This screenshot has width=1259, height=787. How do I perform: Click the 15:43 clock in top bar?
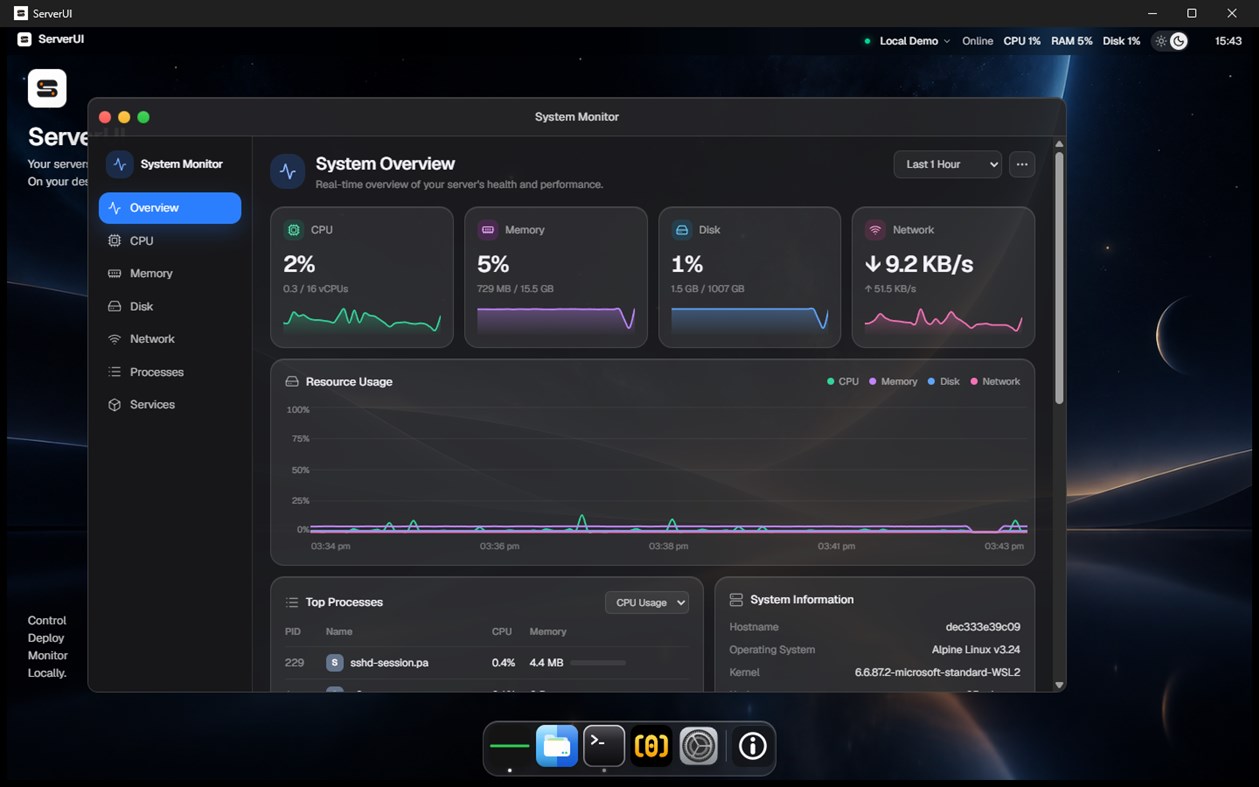click(1228, 41)
